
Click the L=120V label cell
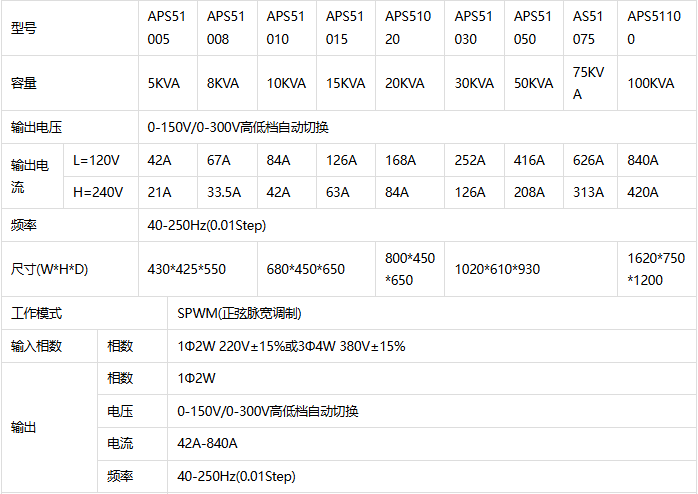pyautogui.click(x=97, y=160)
